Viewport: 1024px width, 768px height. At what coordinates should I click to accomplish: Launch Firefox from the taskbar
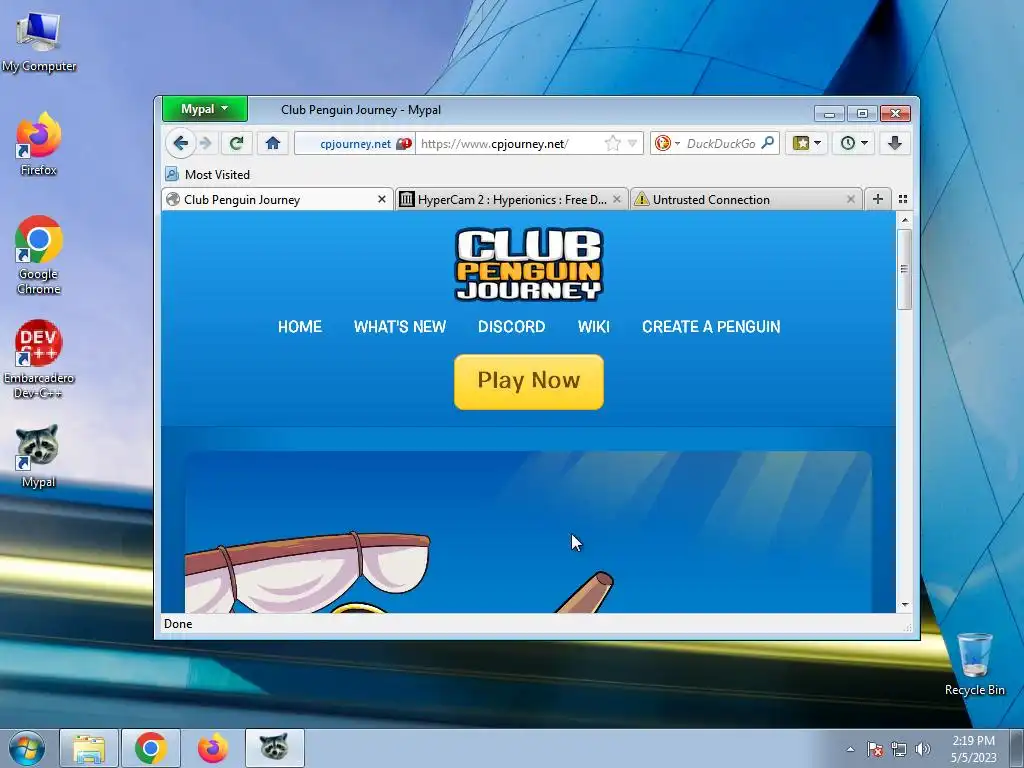(x=213, y=748)
